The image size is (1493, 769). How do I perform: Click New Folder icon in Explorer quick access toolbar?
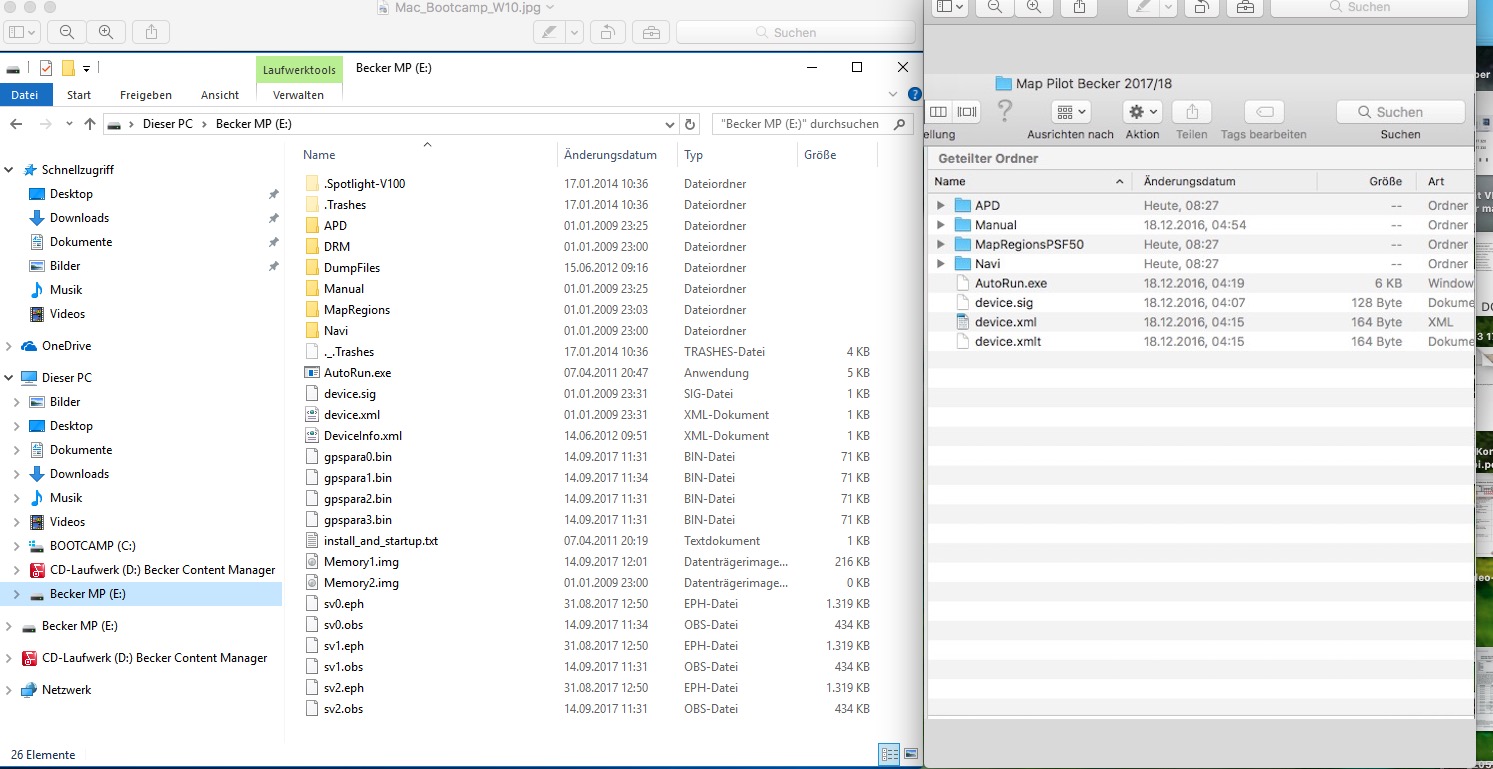68,68
